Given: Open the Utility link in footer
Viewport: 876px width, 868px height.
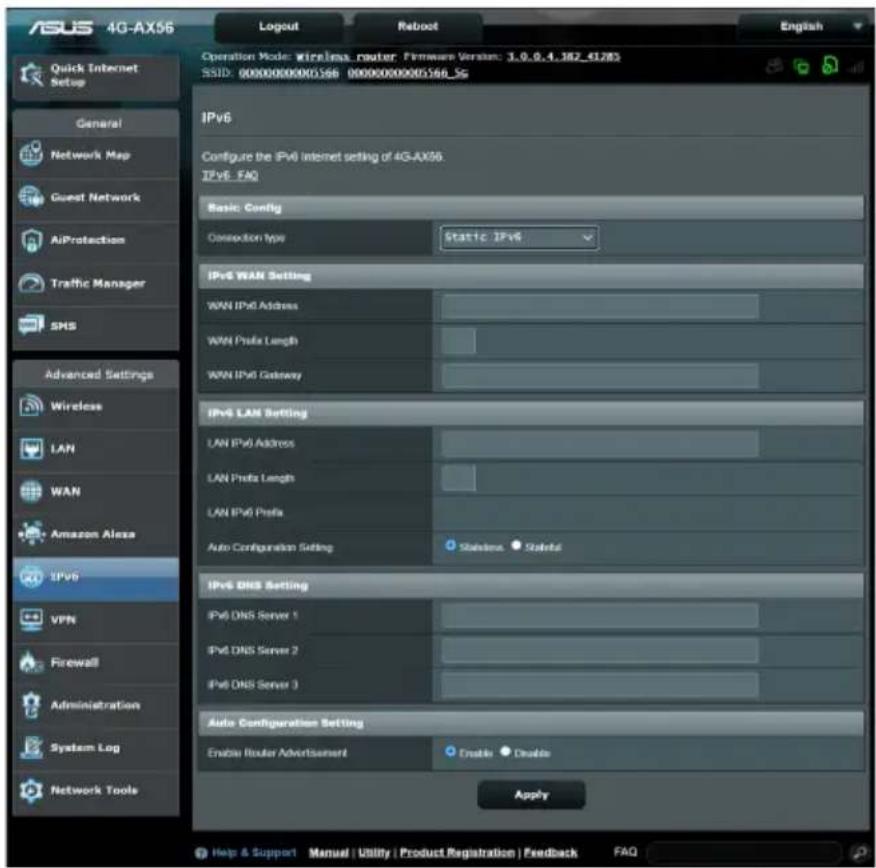Looking at the screenshot, I should (x=374, y=853).
